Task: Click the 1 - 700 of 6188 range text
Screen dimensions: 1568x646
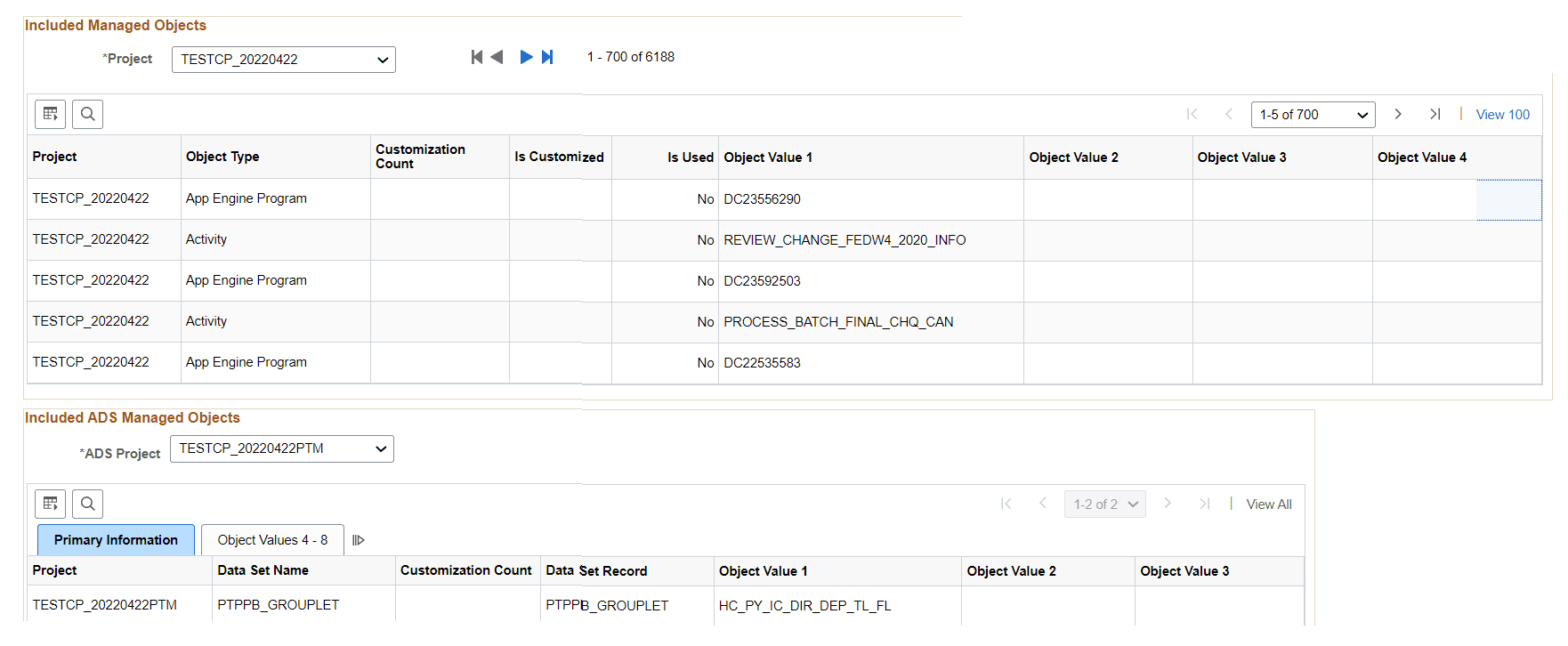Action: click(x=631, y=57)
